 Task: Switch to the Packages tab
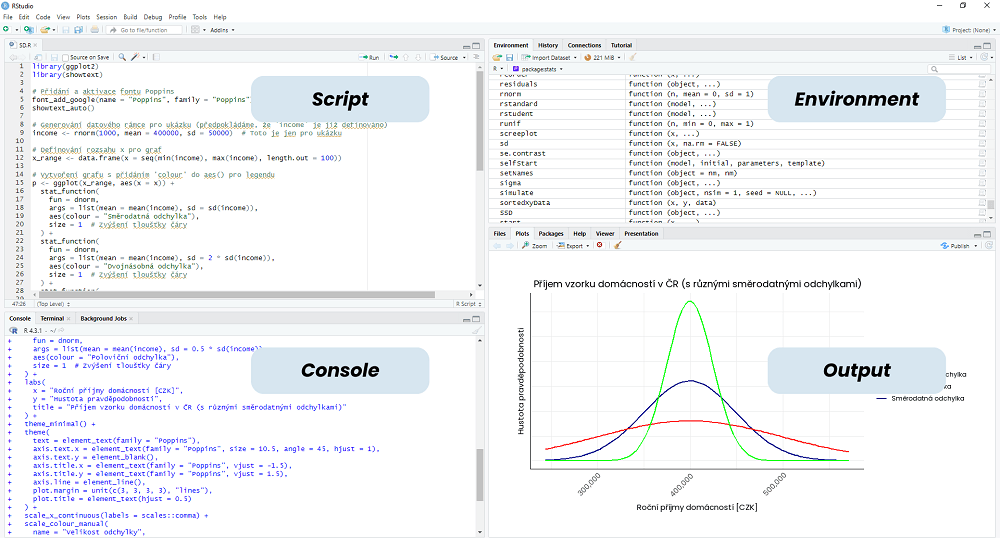coord(550,234)
